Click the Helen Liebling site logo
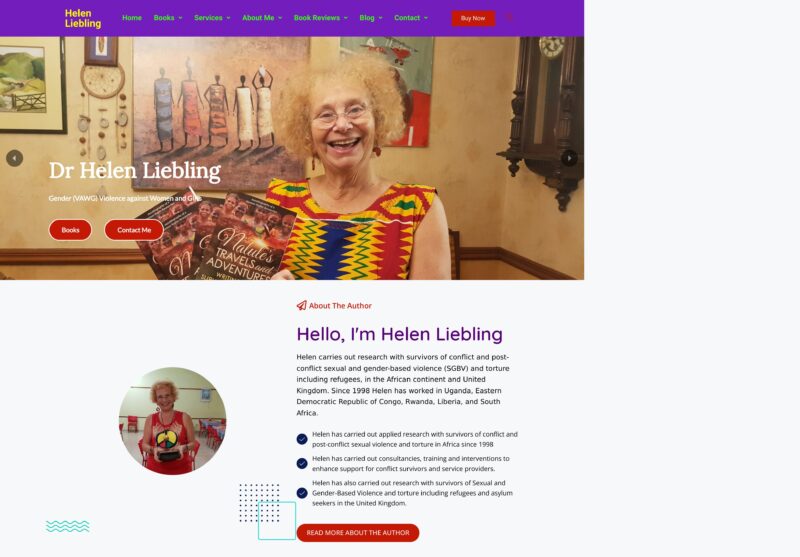Image resolution: width=800 pixels, height=557 pixels. [x=83, y=18]
